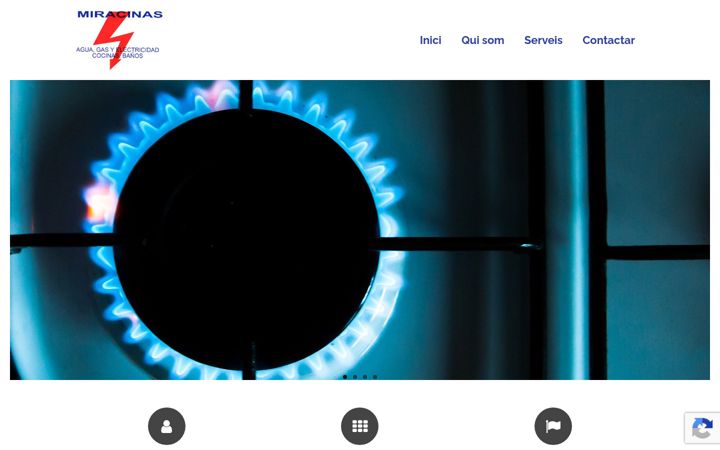Screen dimensions: 720x450
Task: Click the Miracinas lightning bolt logo
Action: coord(119,40)
